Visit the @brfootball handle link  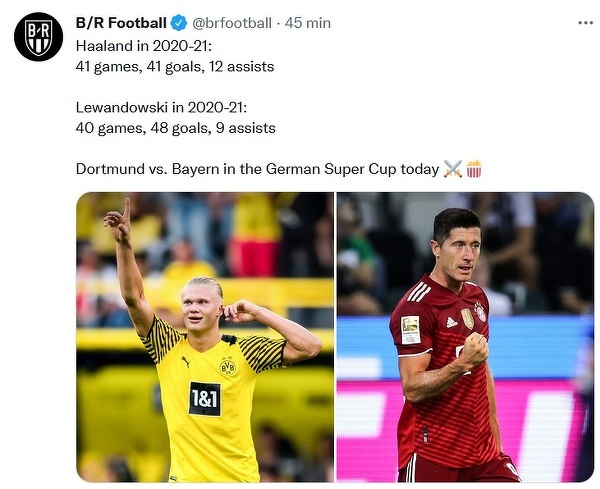(232, 23)
